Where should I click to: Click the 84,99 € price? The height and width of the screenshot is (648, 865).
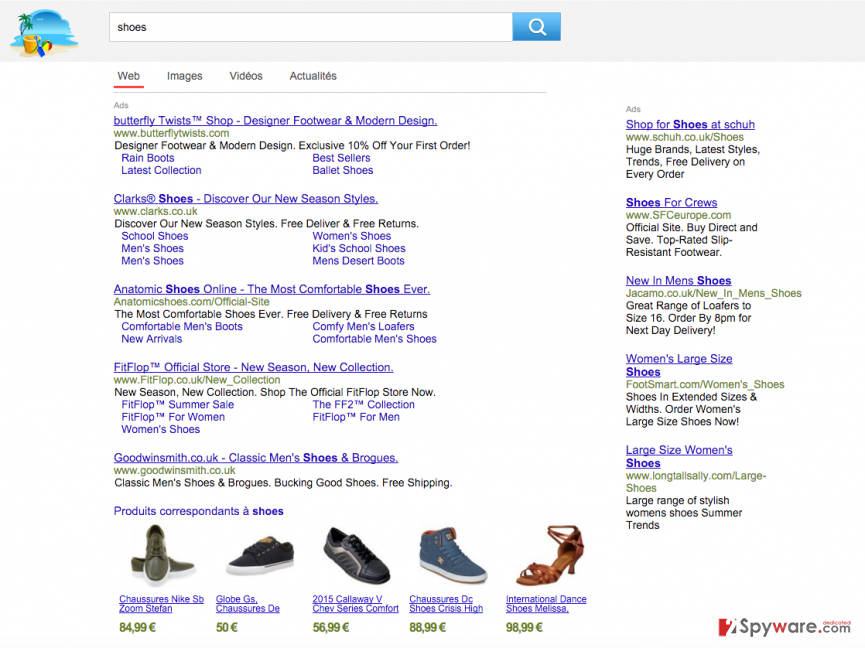pos(137,628)
